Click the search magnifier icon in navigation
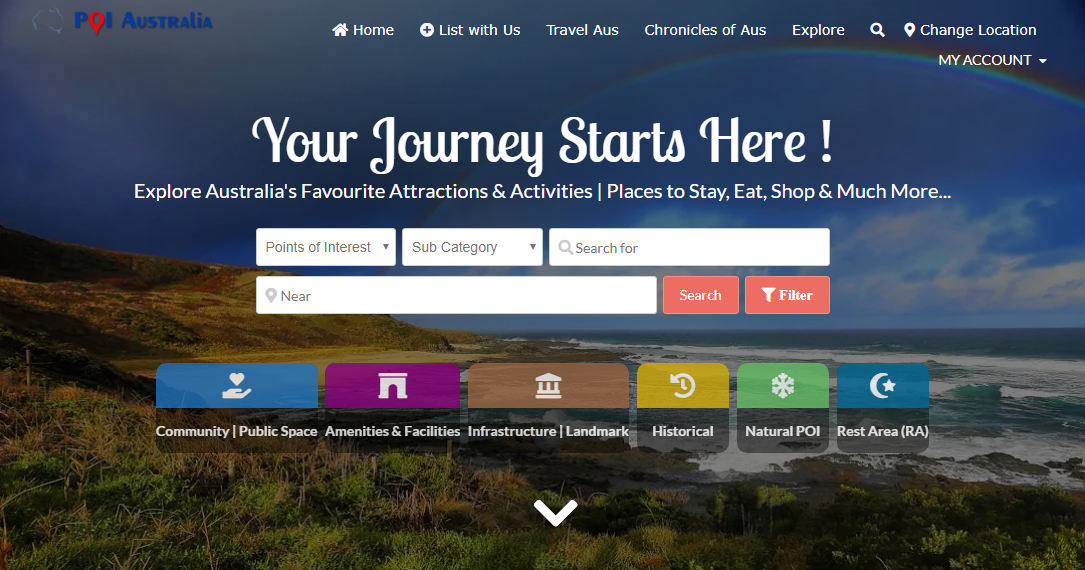Image resolution: width=1085 pixels, height=570 pixels. coord(877,30)
